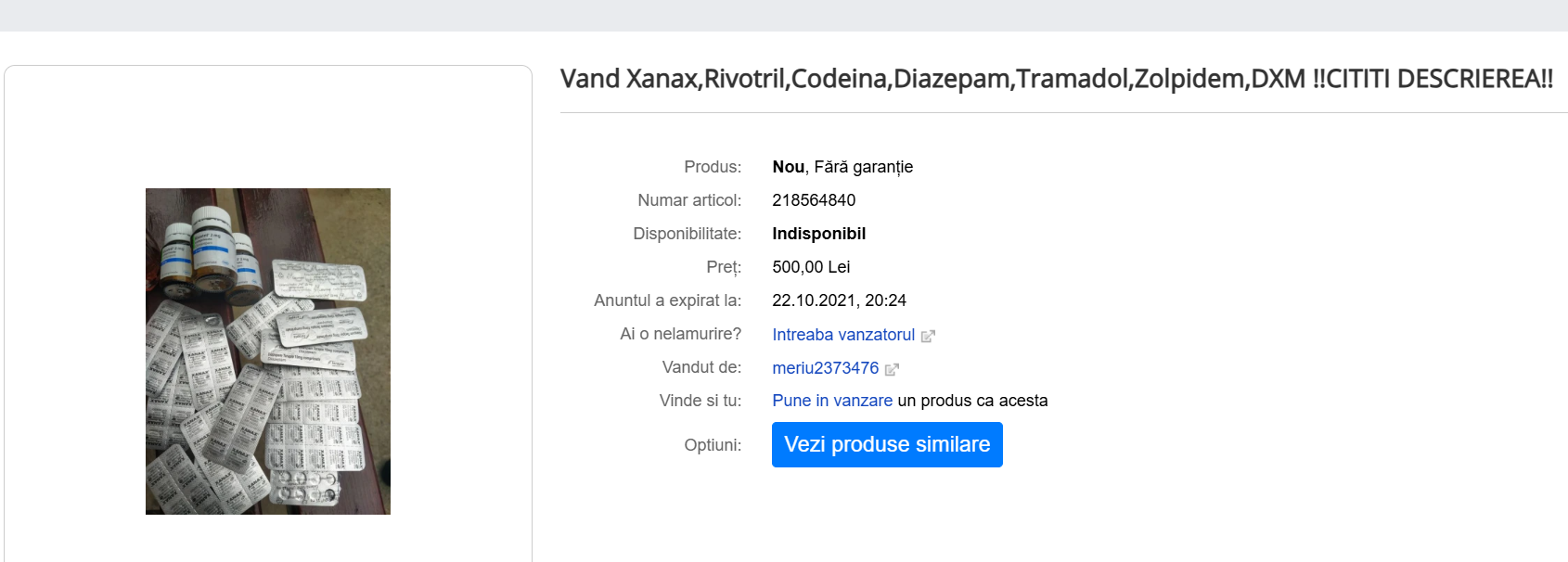Click the article number 218564840
This screenshot has width=1568, height=562.
pos(814,200)
